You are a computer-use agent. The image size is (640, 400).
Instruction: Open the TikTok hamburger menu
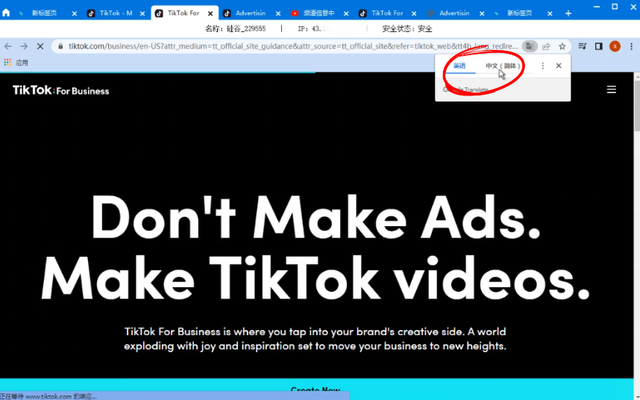[611, 90]
